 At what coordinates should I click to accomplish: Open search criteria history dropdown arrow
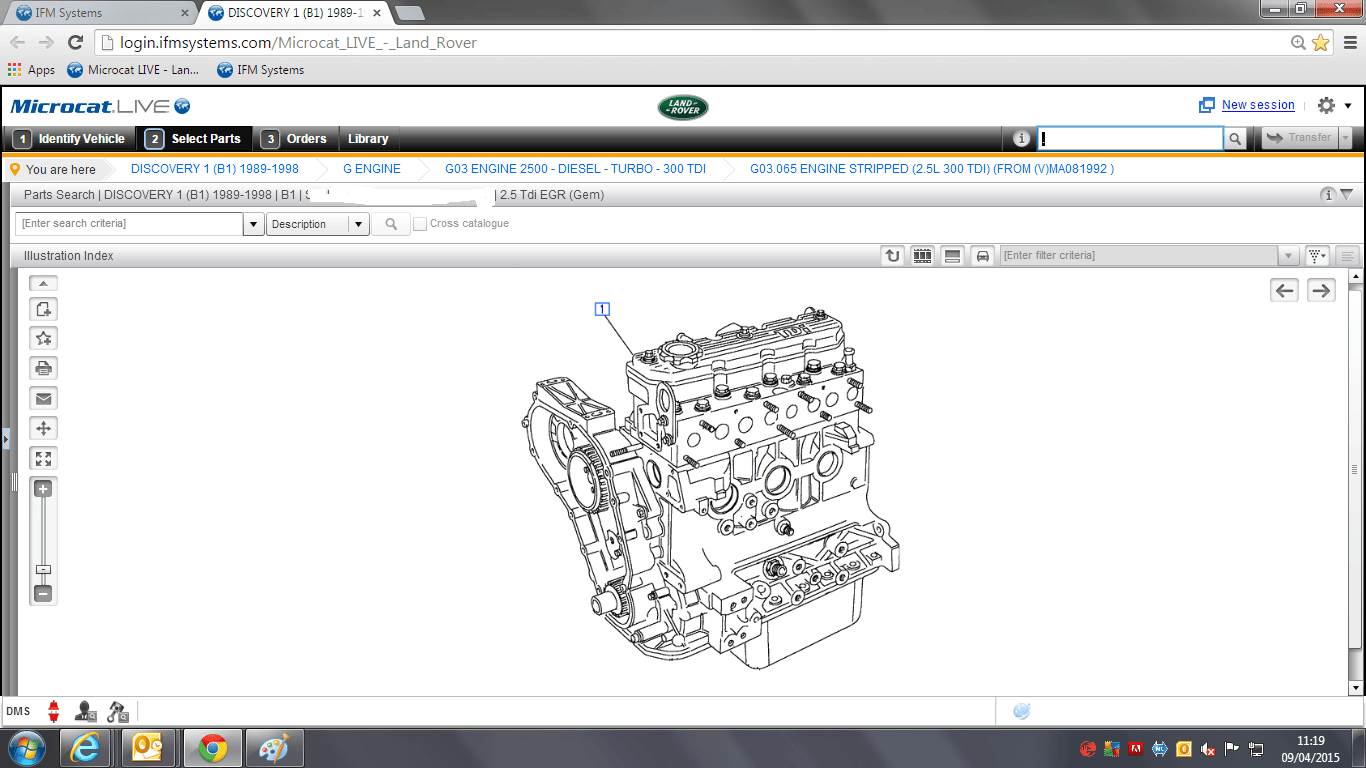pos(254,224)
